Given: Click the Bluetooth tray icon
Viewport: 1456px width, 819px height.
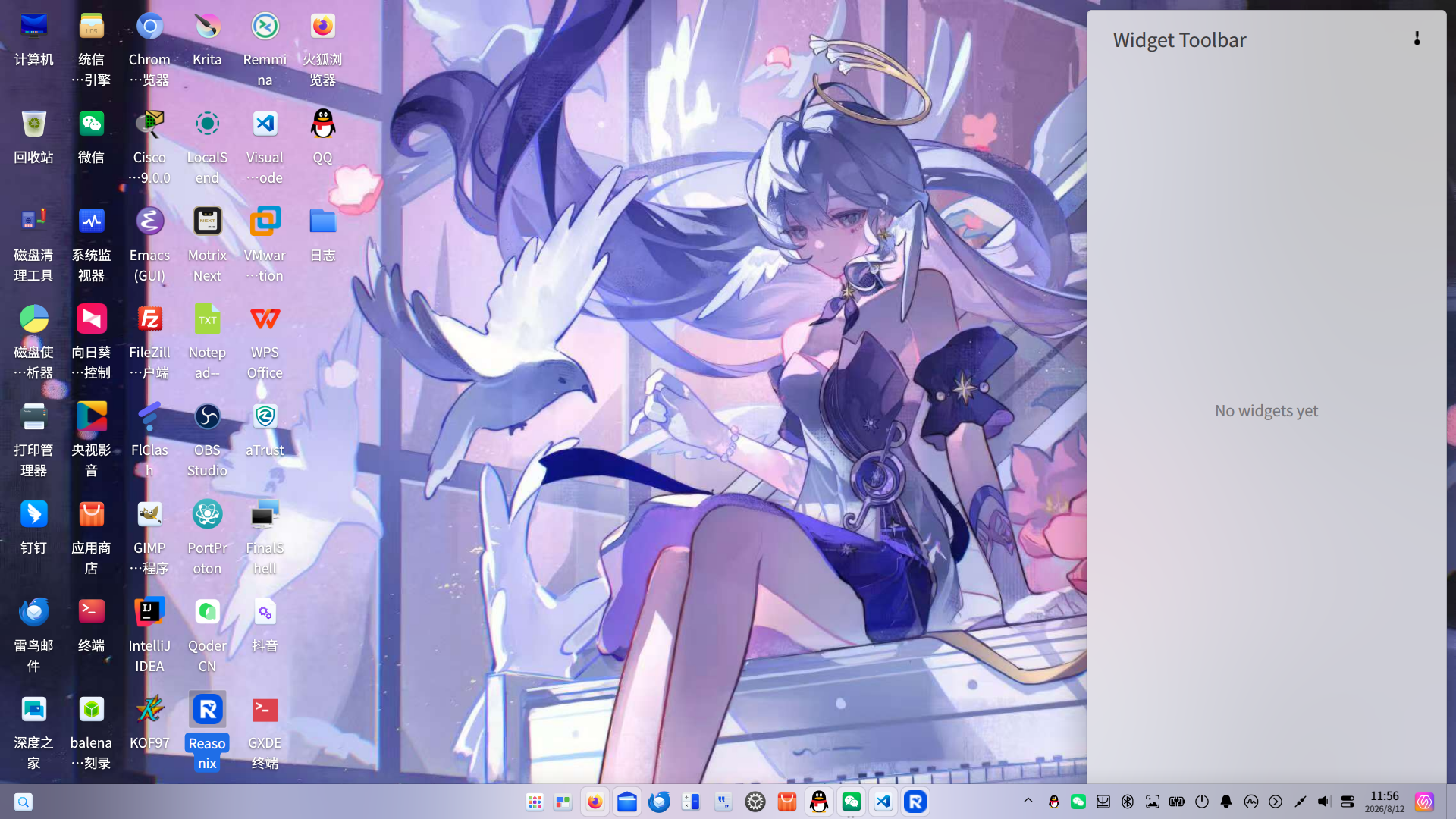Looking at the screenshot, I should click(x=1128, y=802).
